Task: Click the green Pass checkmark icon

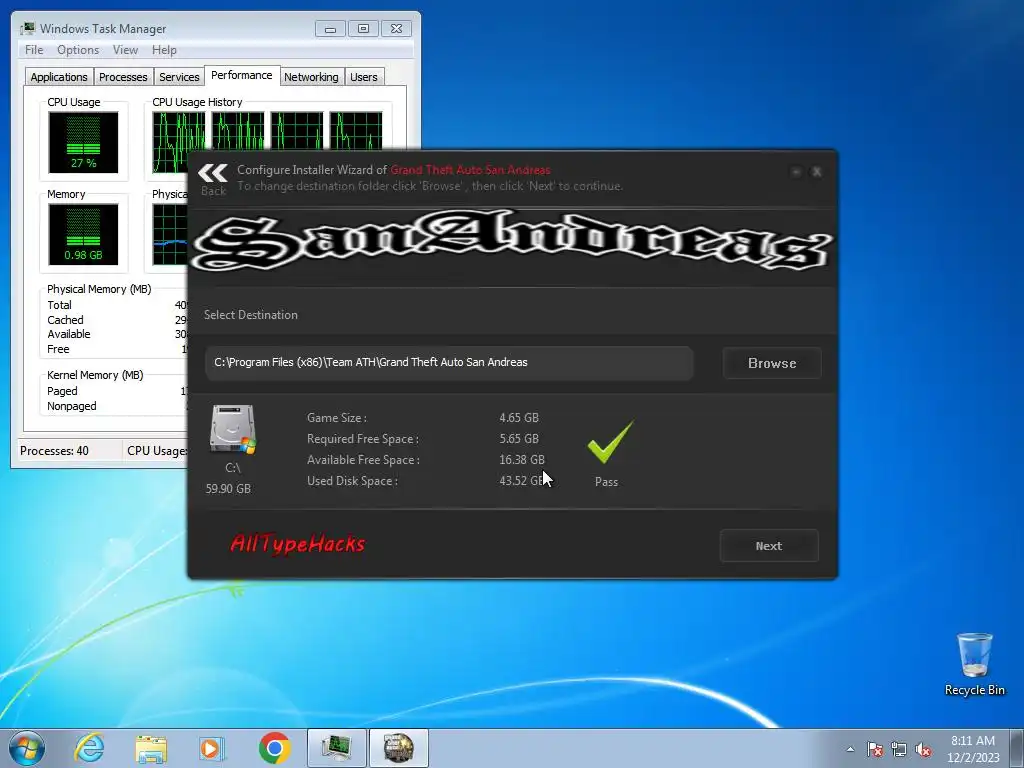Action: pos(610,442)
